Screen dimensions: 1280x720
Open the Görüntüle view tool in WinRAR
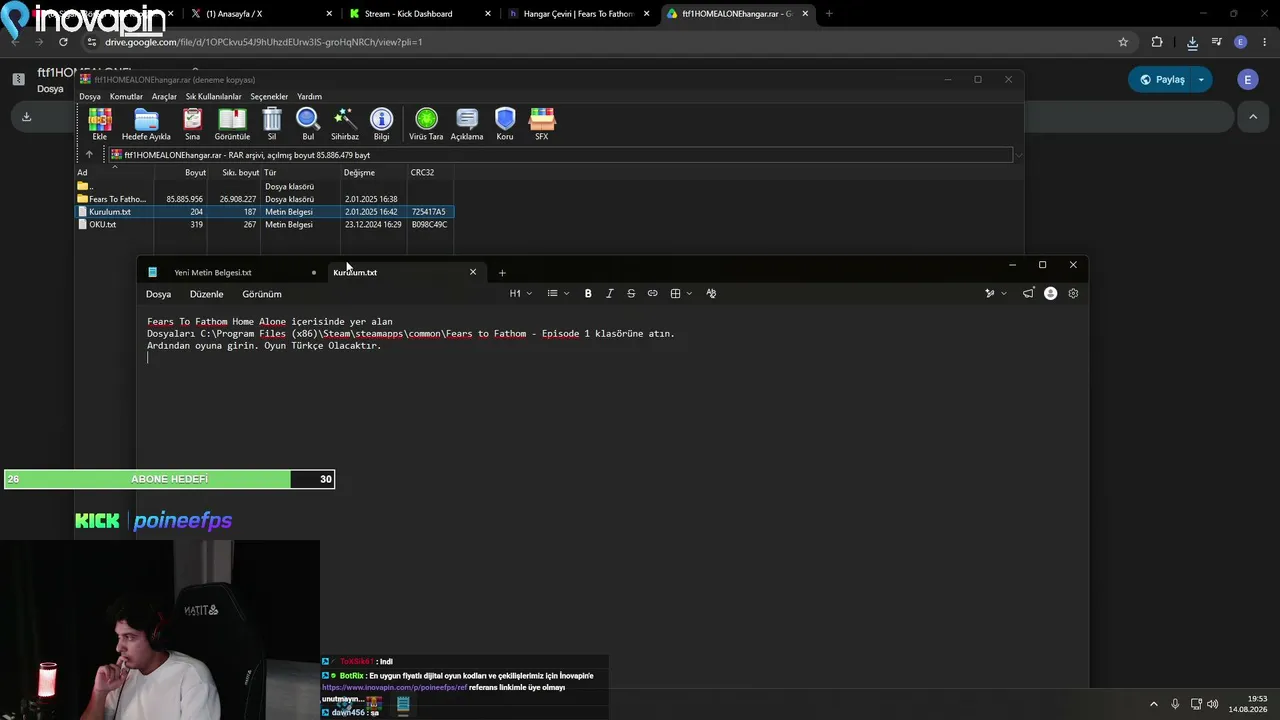click(232, 124)
